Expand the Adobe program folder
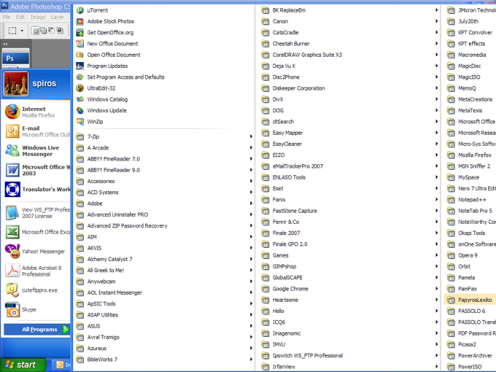This screenshot has height=372, width=496. tap(163, 203)
